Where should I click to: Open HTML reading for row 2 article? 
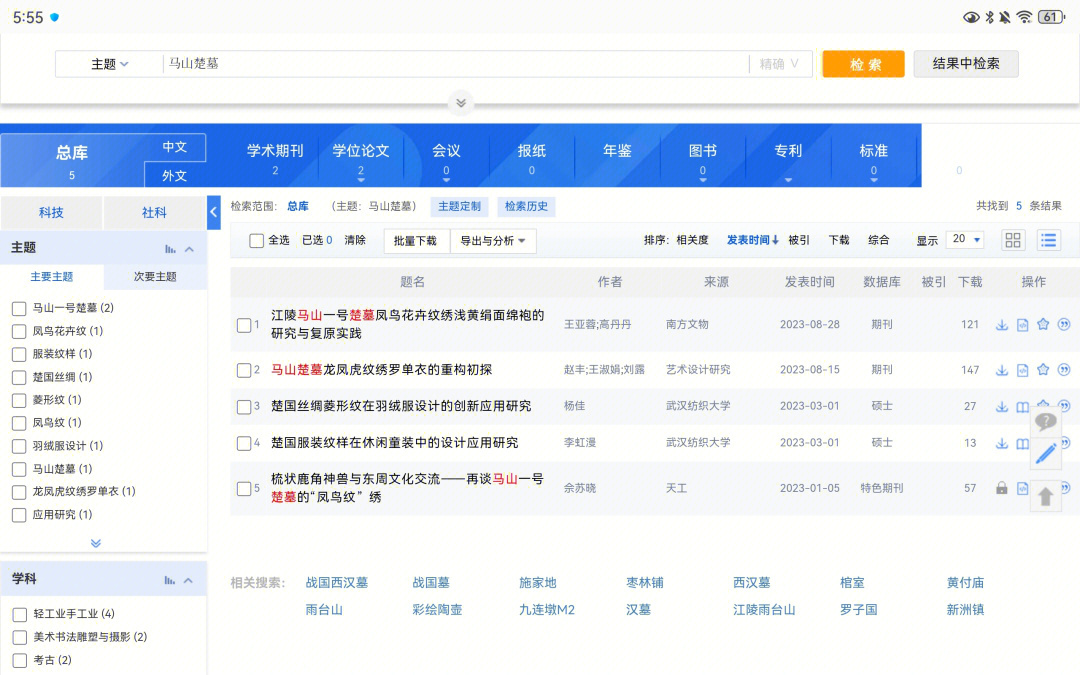(1022, 370)
